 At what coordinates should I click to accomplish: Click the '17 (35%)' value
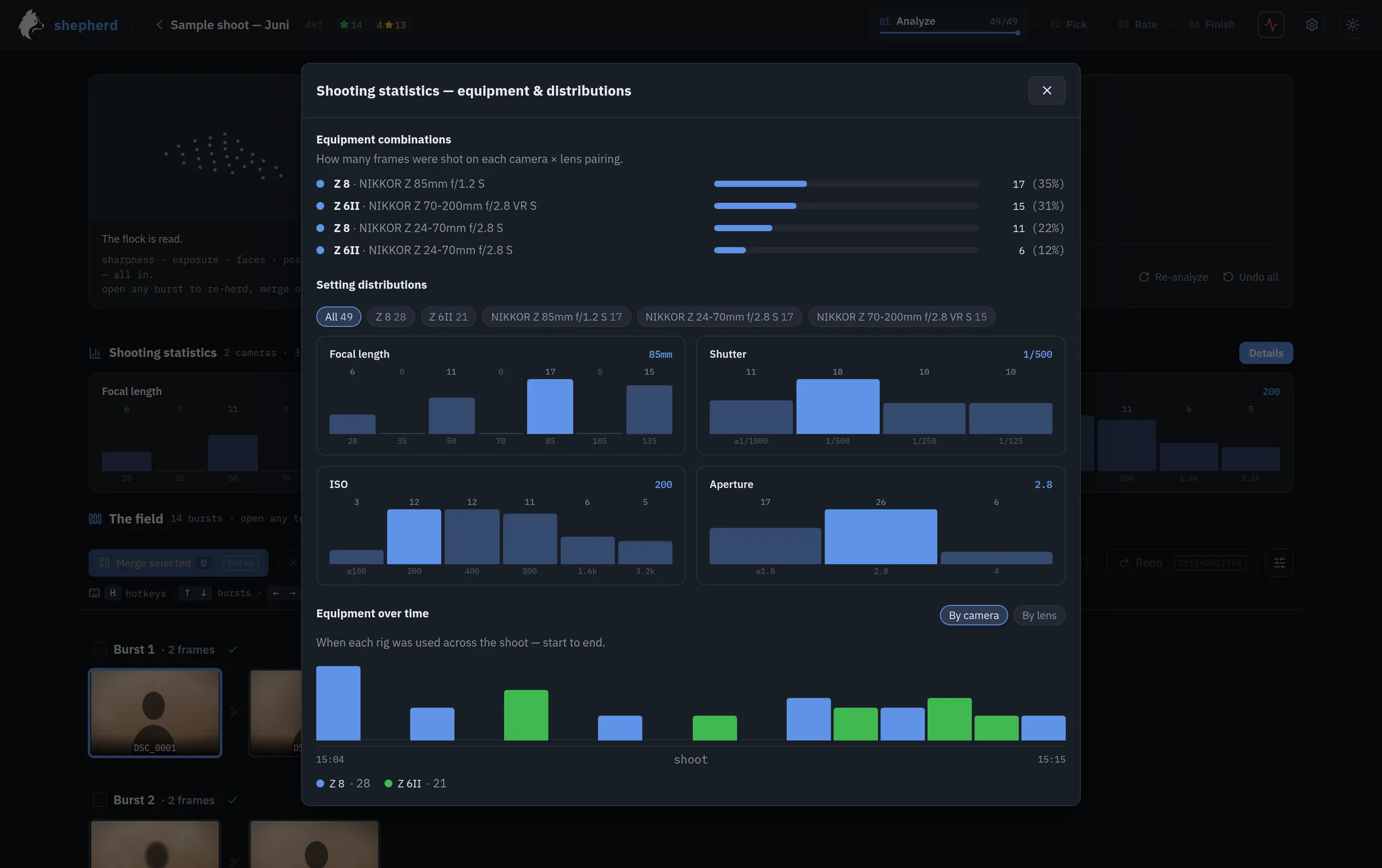pyautogui.click(x=1038, y=184)
